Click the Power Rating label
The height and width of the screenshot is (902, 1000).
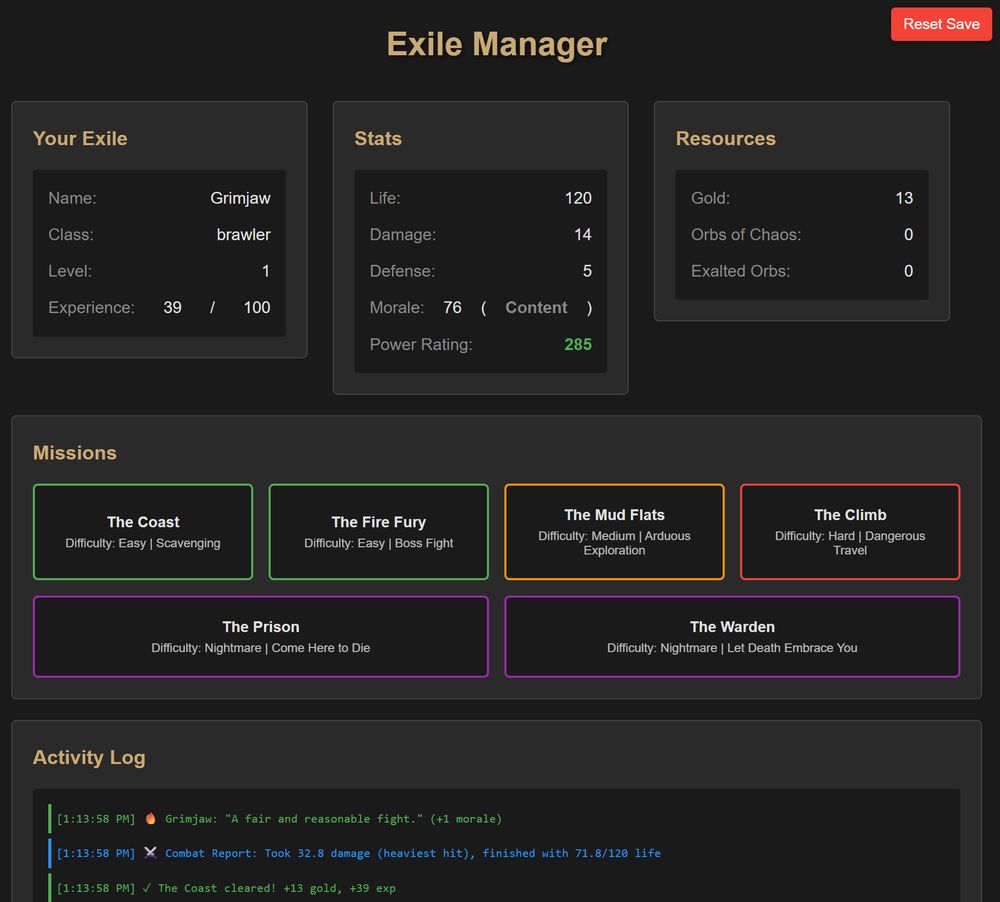tap(421, 344)
